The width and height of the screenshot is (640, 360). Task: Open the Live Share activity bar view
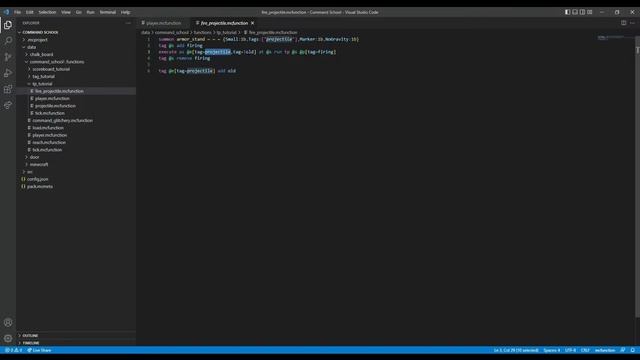coord(8,105)
